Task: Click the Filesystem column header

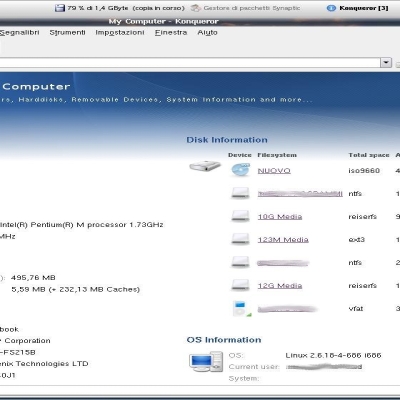Action: click(277, 155)
